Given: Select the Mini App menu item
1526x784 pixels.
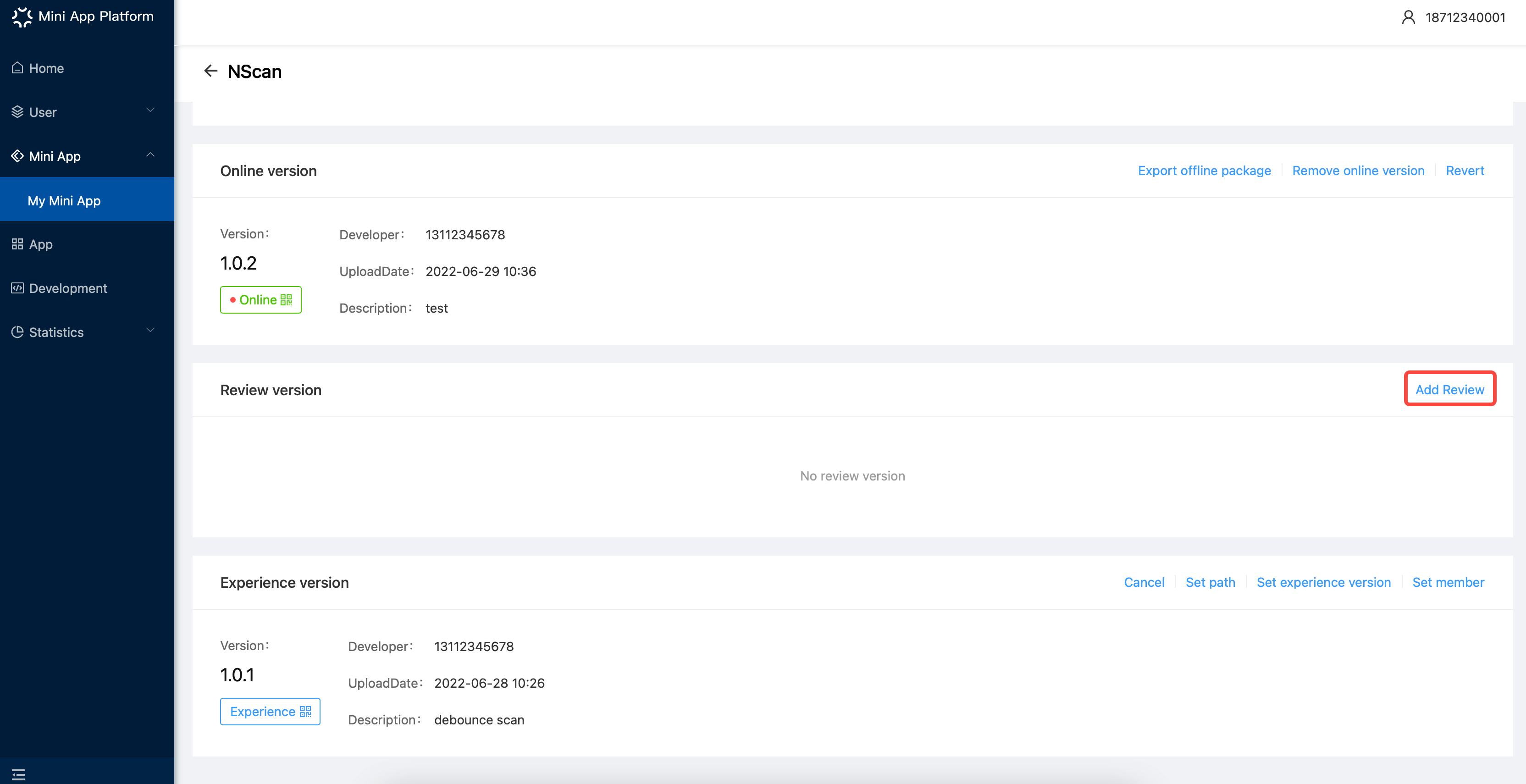Looking at the screenshot, I should (x=87, y=156).
